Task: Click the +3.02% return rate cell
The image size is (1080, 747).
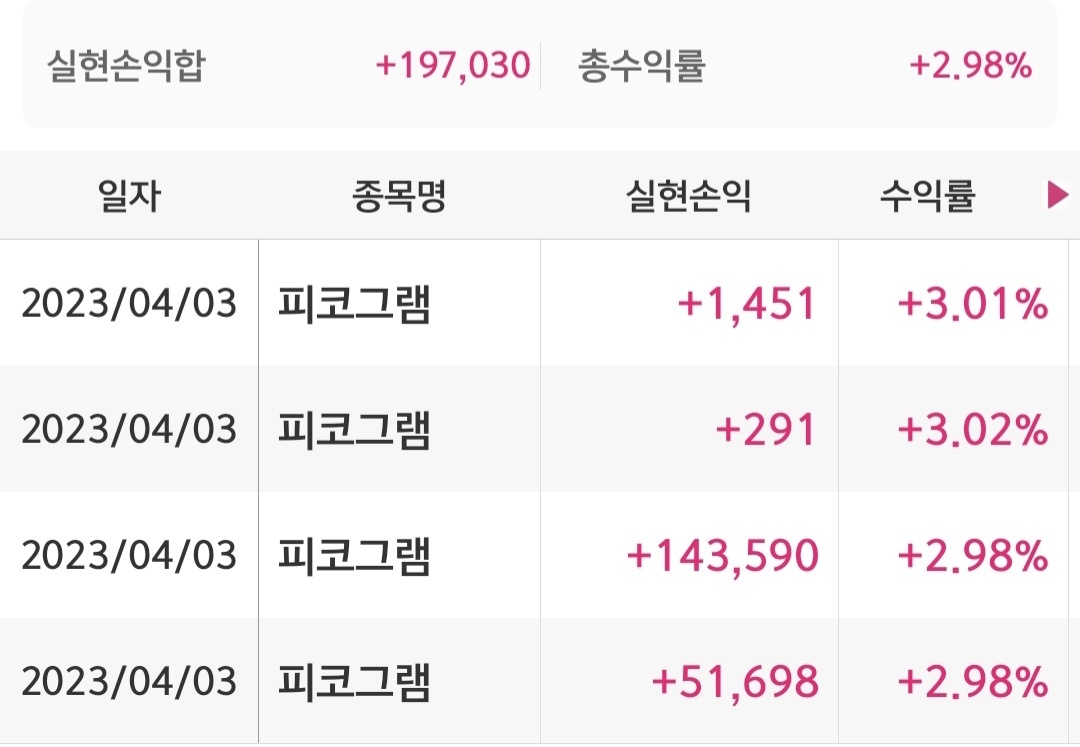Action: [973, 429]
